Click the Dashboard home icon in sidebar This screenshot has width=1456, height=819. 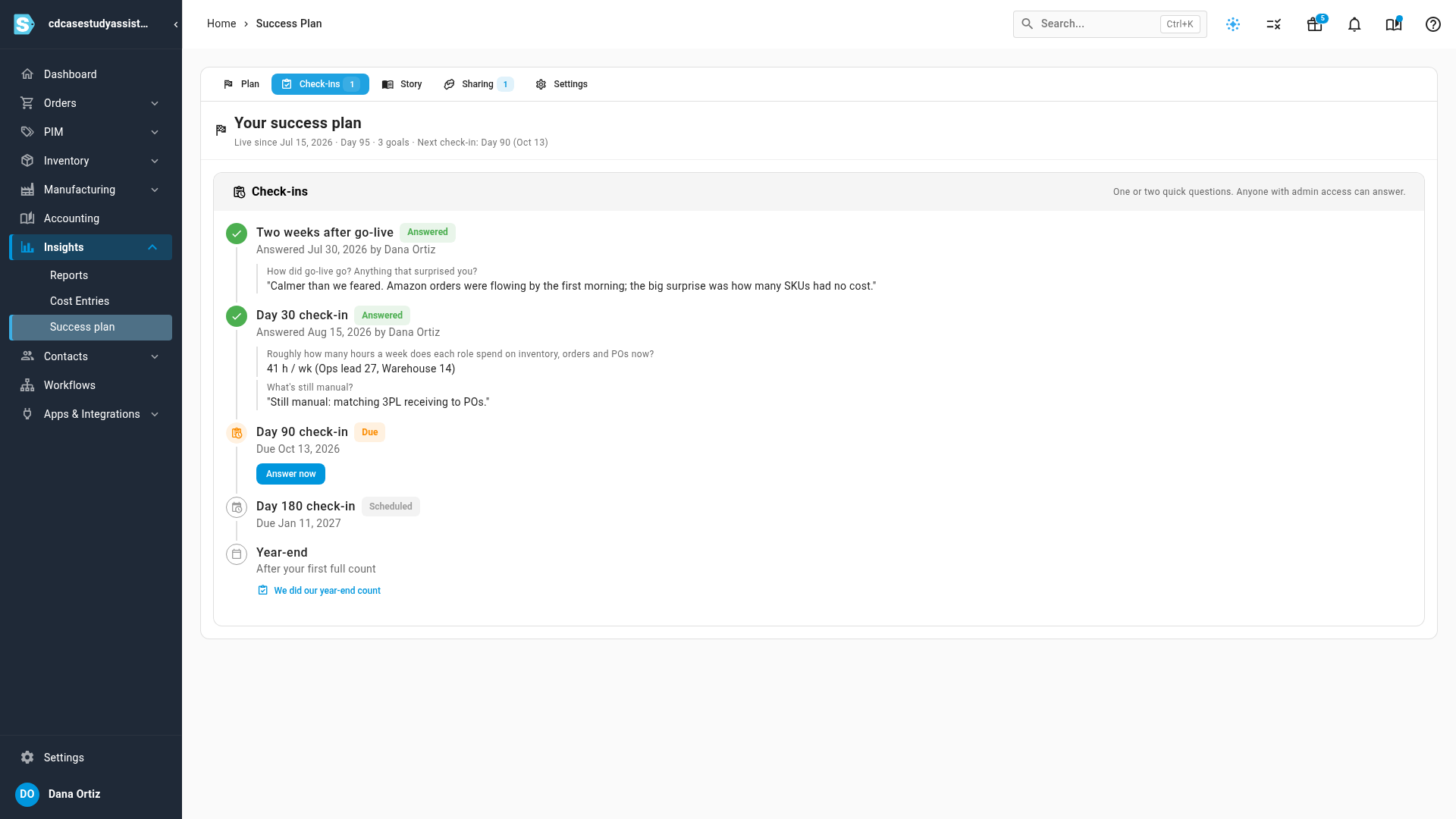point(27,74)
